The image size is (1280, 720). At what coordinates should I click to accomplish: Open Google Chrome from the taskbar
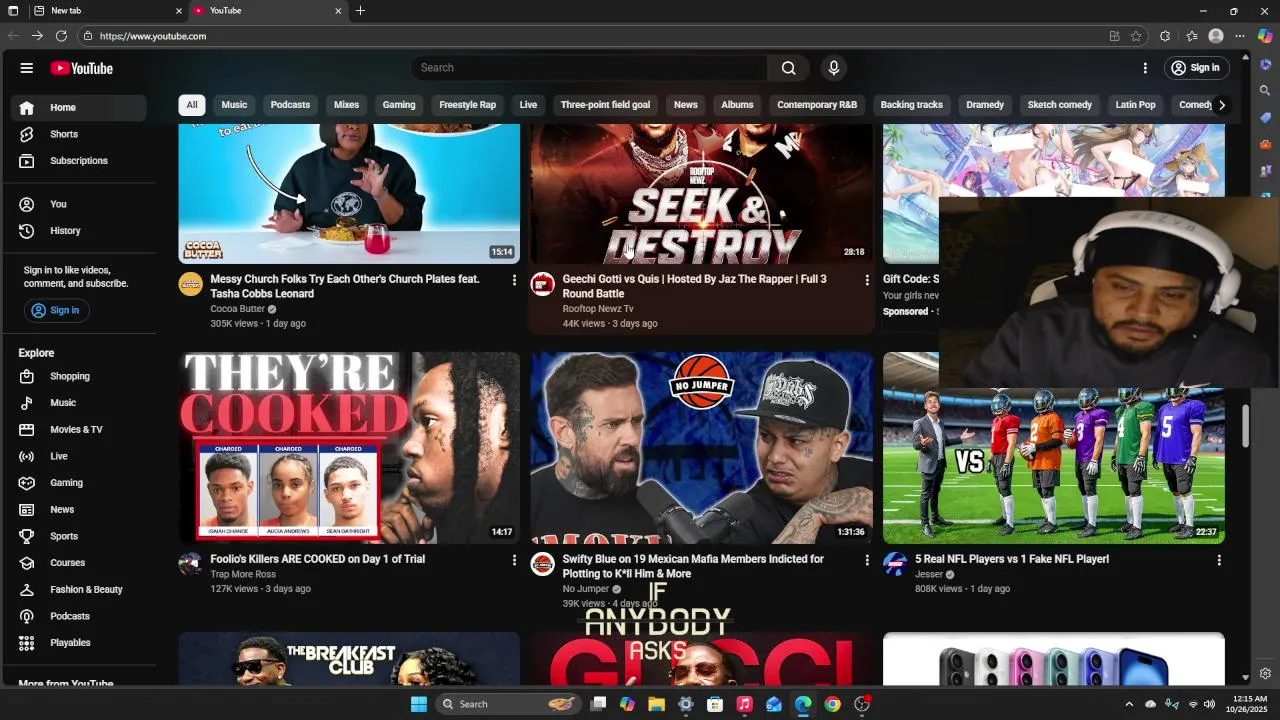(x=832, y=704)
